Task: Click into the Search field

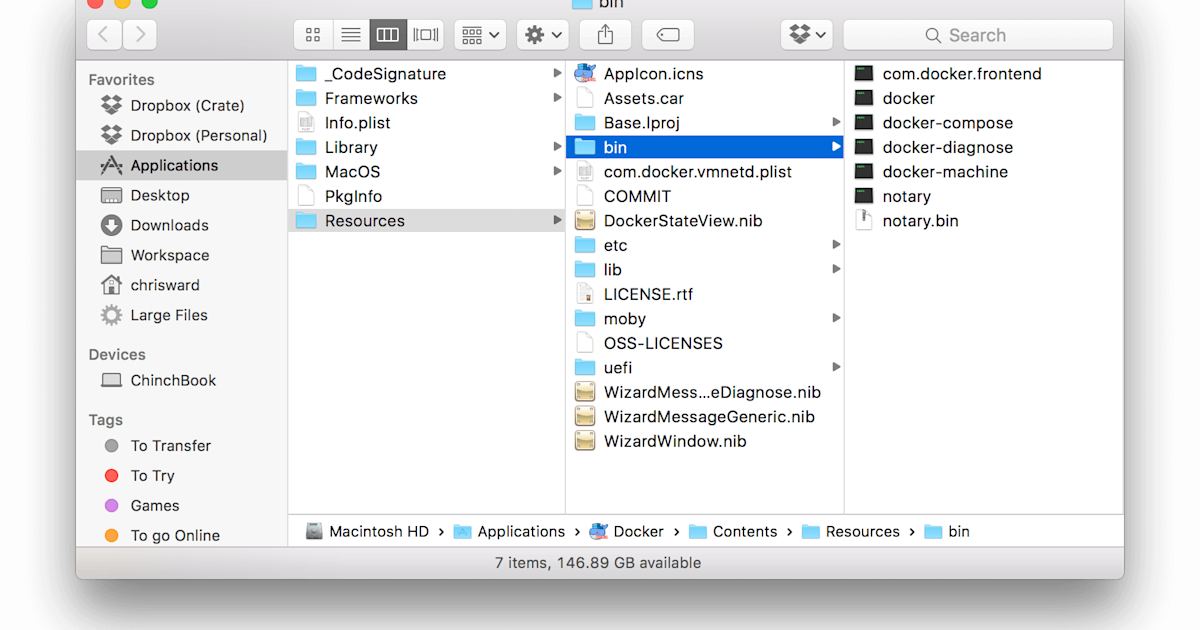Action: click(x=978, y=35)
